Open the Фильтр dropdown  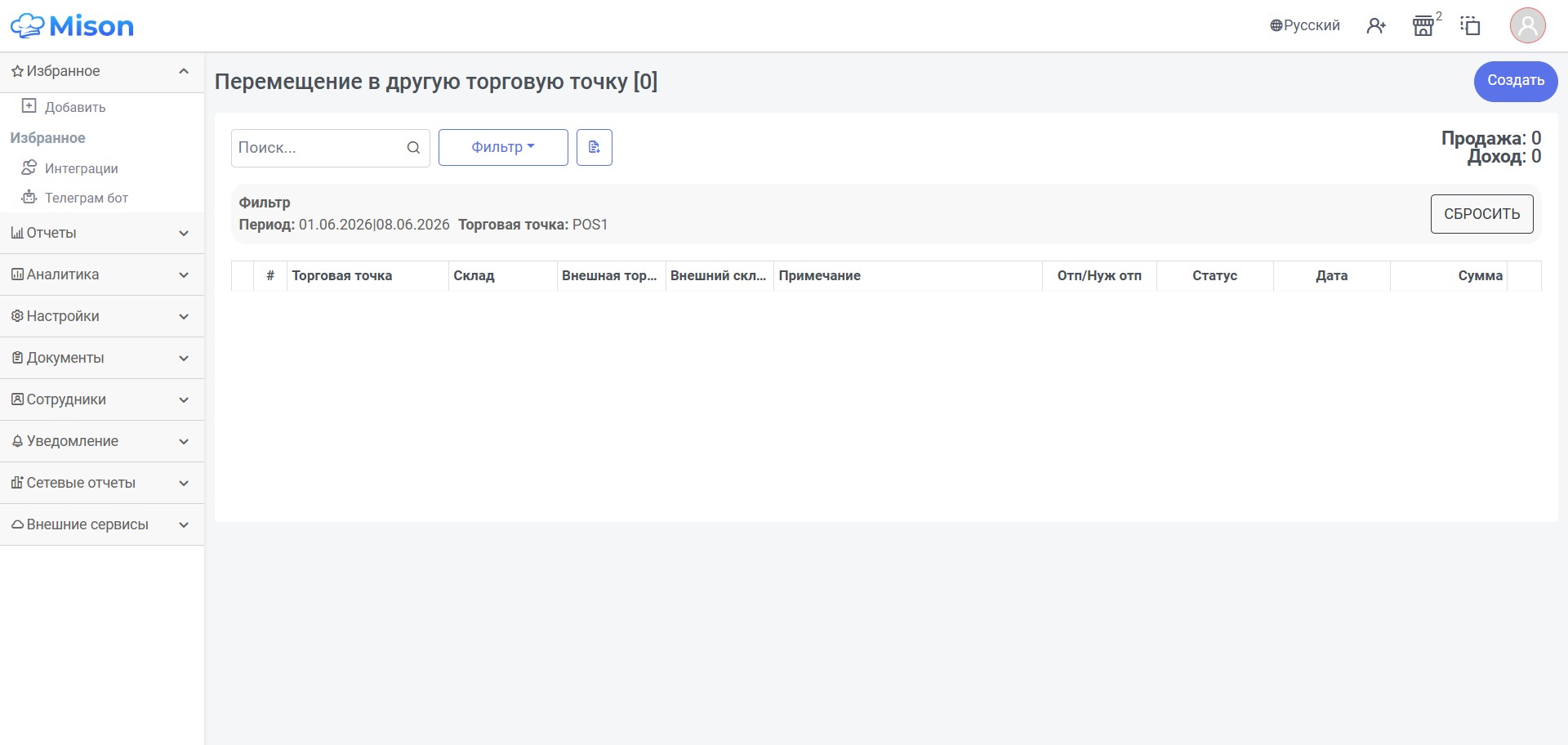(503, 147)
